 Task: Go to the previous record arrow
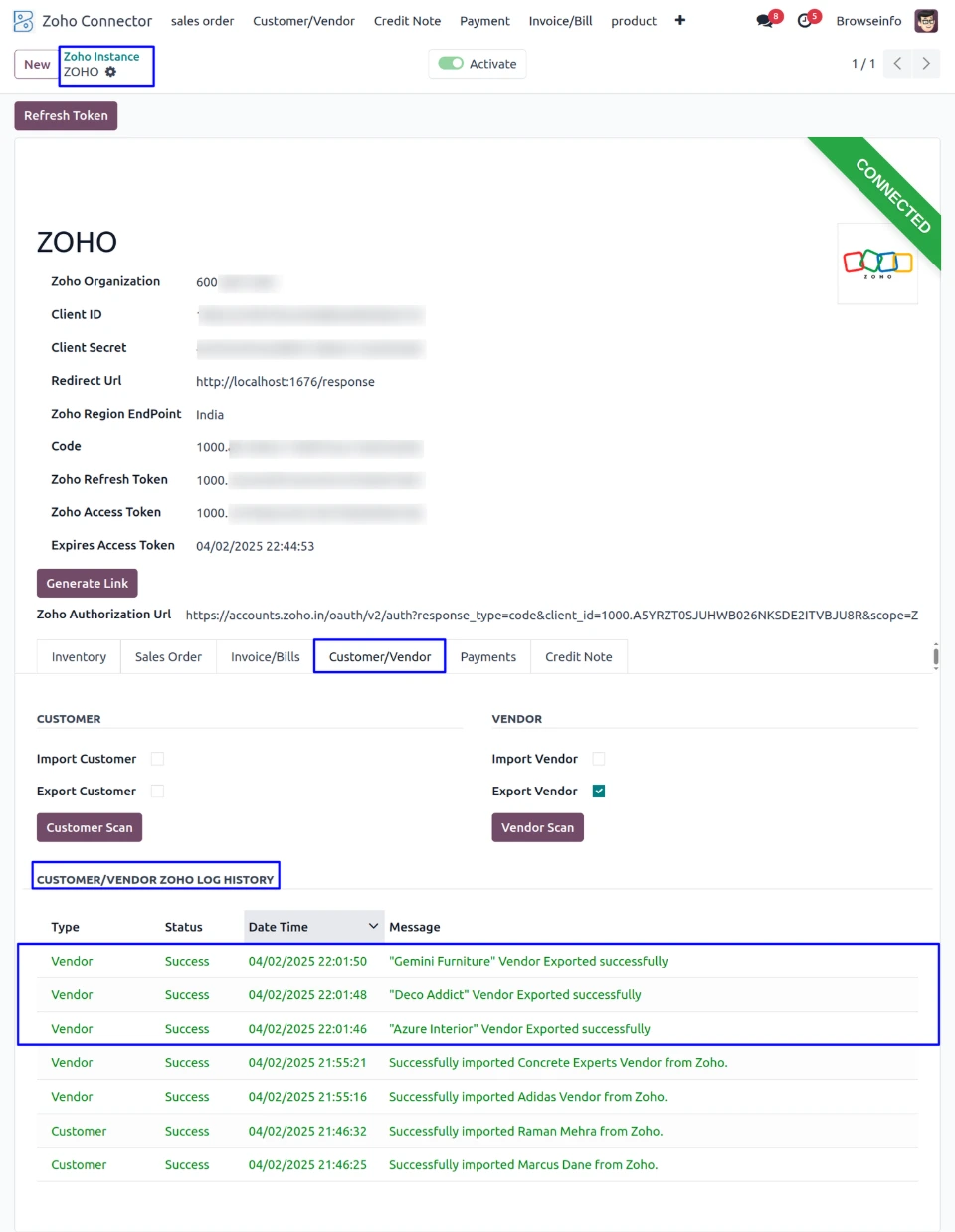click(897, 64)
